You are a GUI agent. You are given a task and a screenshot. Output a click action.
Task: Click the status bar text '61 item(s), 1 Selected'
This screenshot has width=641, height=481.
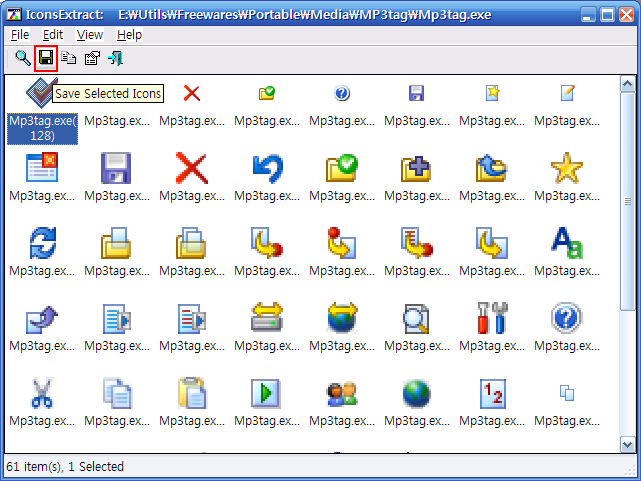(x=65, y=466)
